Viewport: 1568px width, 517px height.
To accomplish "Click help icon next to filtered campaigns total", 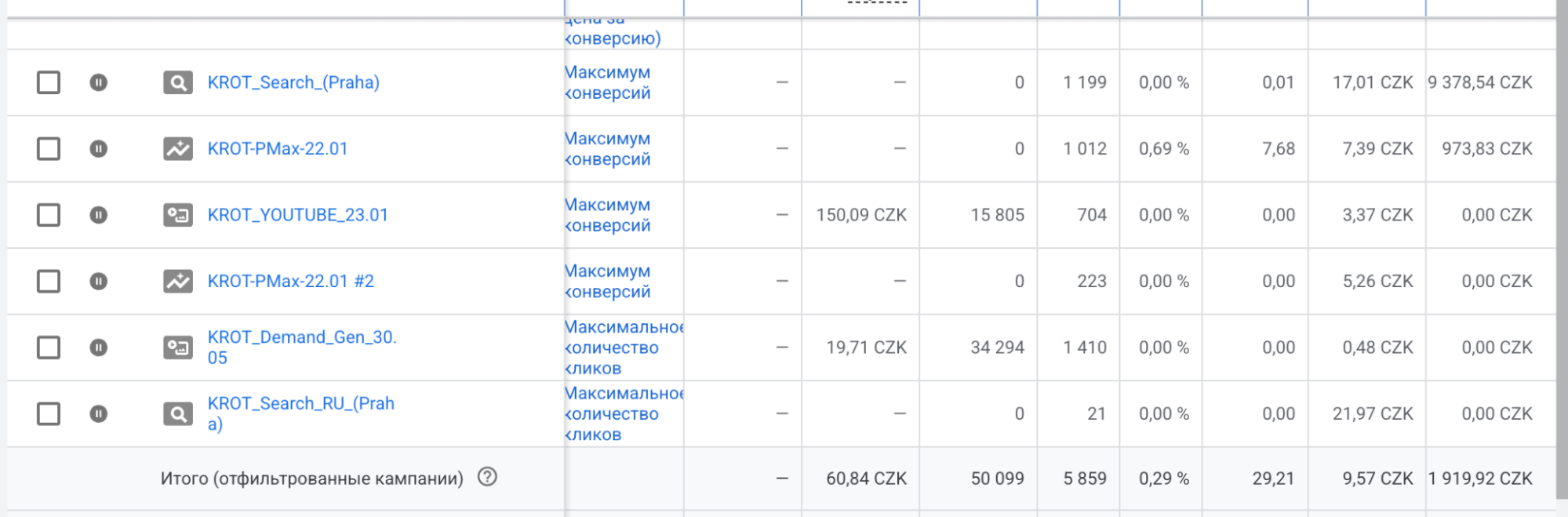I will (487, 477).
